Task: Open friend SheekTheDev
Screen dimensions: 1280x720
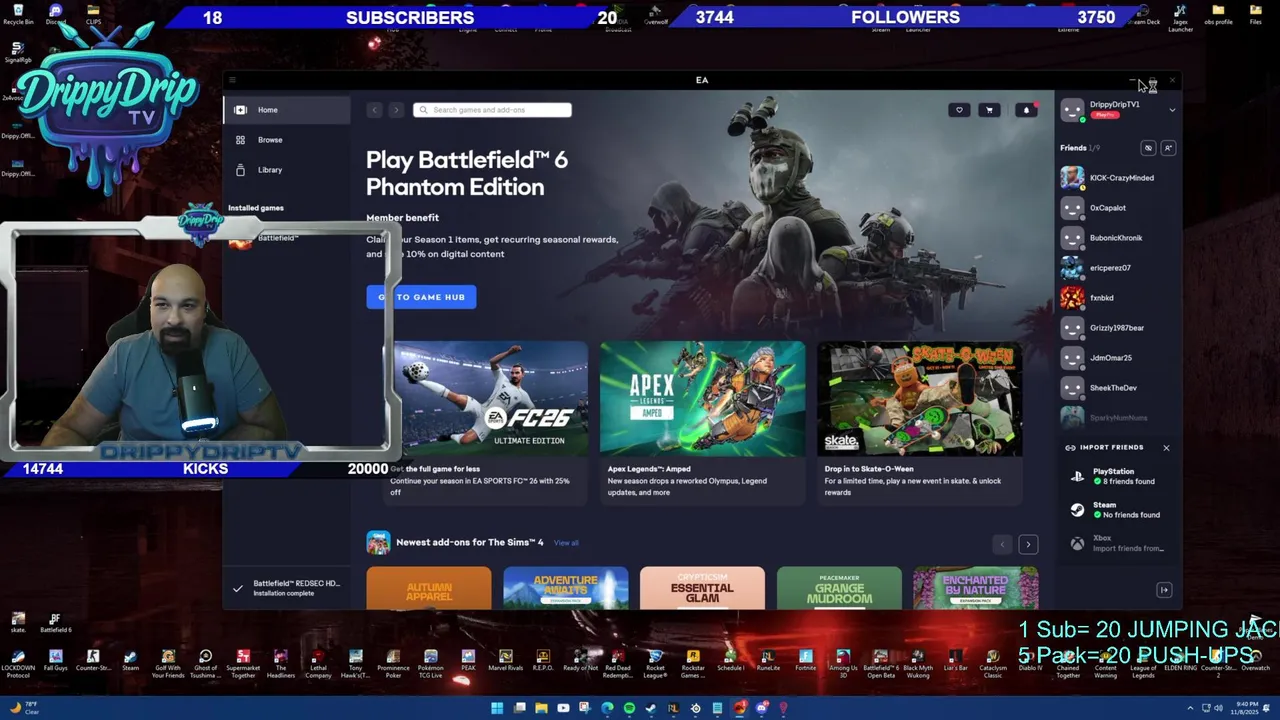Action: (1117, 388)
